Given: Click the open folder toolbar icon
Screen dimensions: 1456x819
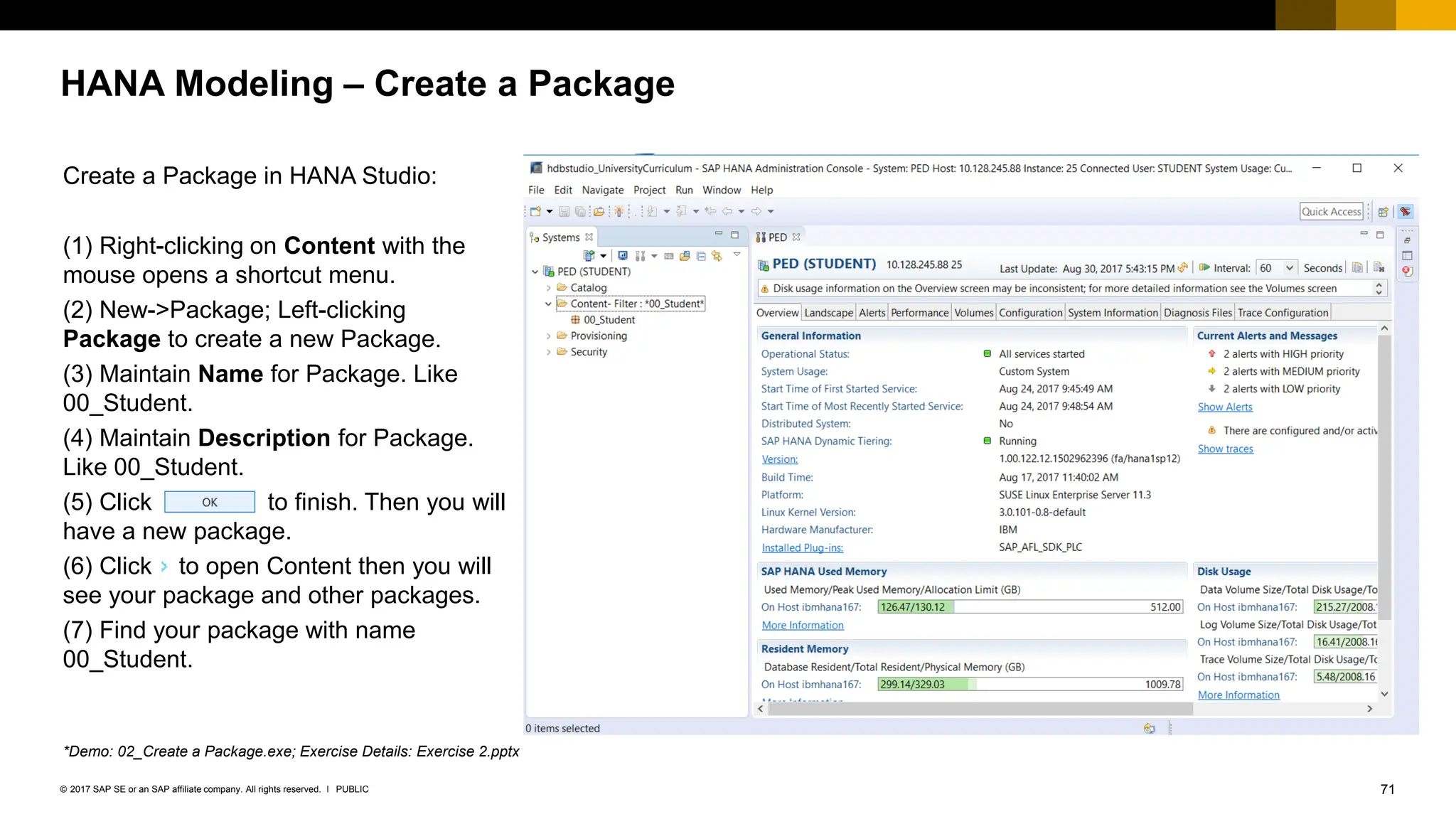Looking at the screenshot, I should (x=599, y=212).
